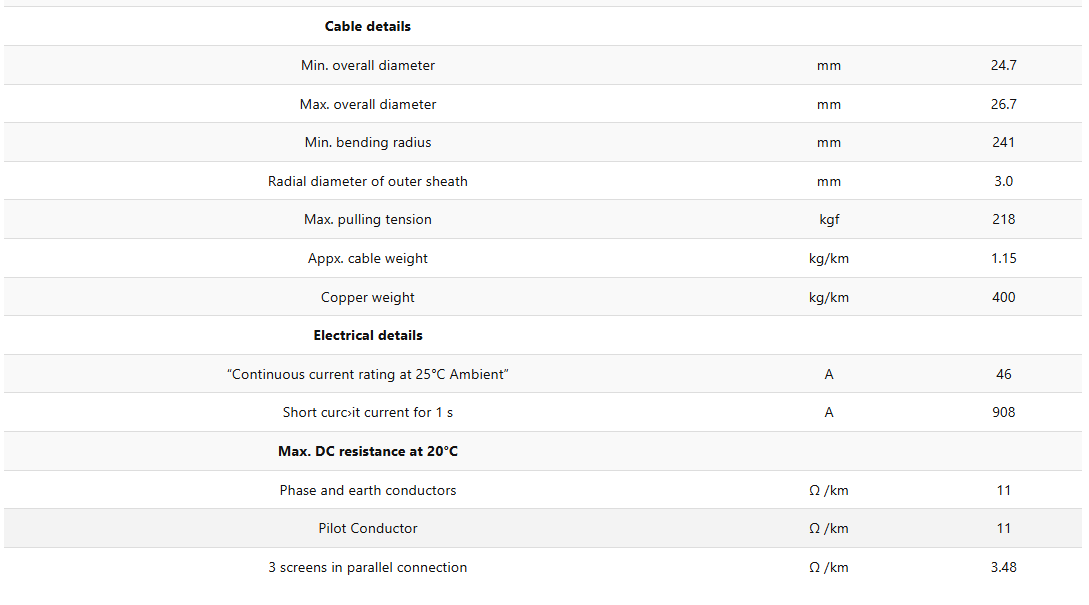Image resolution: width=1089 pixels, height=605 pixels.
Task: Select the kgf unit cell
Action: coord(829,219)
